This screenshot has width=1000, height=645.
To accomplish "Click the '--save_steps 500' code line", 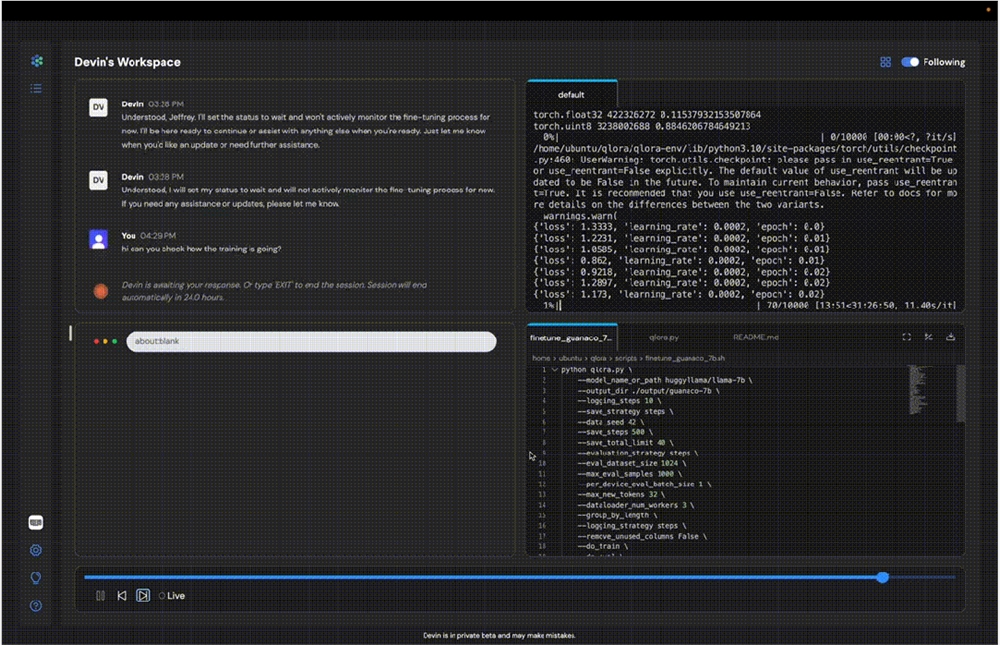I will (x=615, y=432).
